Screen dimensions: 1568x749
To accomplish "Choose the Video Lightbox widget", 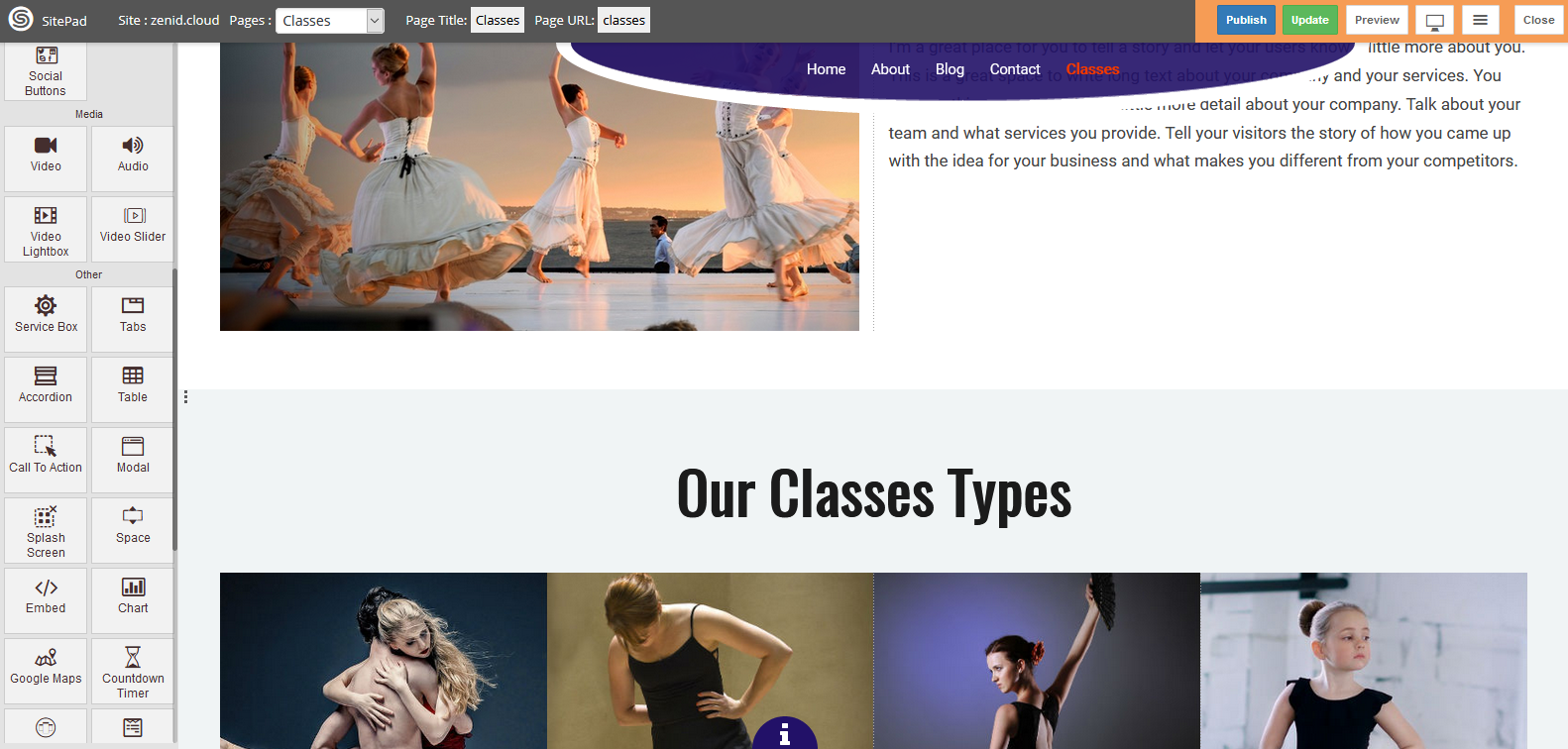I will point(46,229).
